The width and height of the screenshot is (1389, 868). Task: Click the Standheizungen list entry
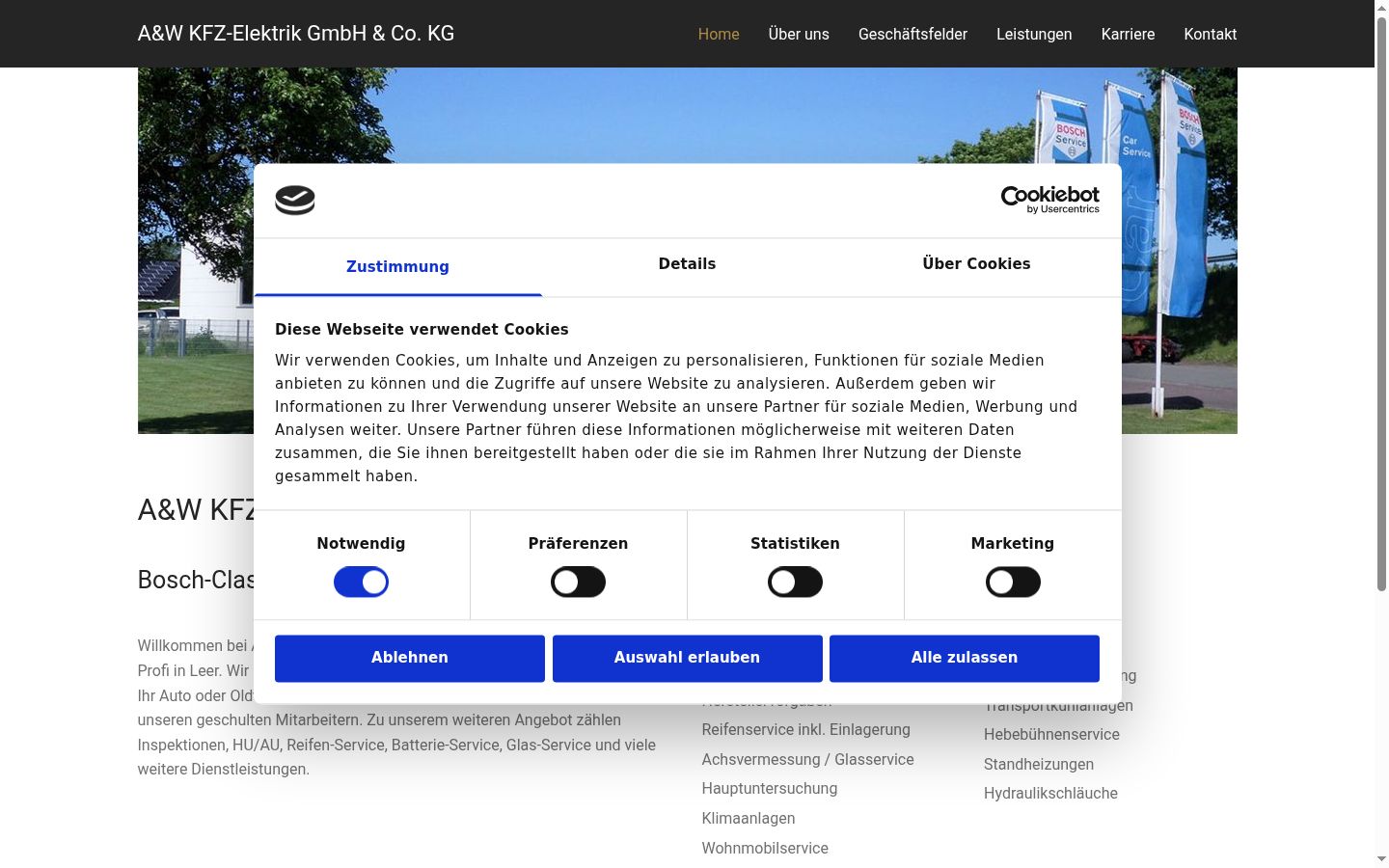pos(1039,765)
